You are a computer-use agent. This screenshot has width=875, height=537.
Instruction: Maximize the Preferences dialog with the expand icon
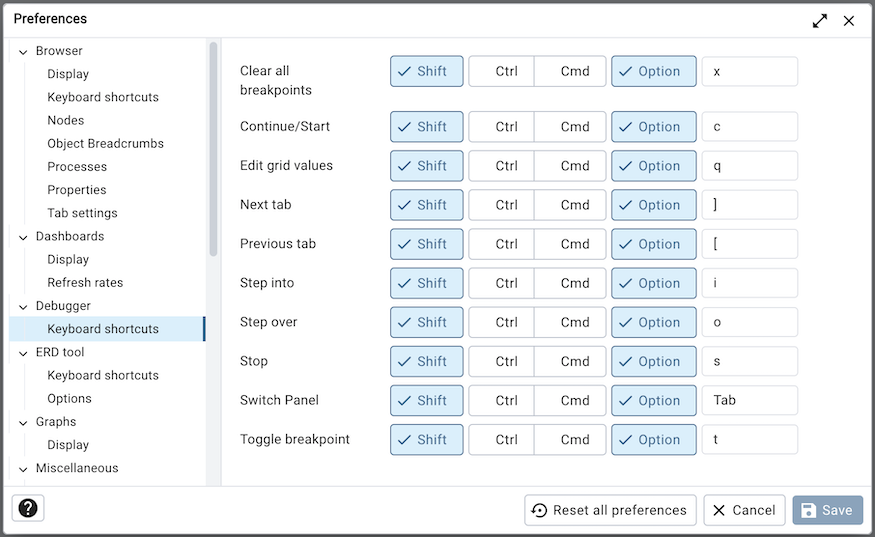[820, 20]
